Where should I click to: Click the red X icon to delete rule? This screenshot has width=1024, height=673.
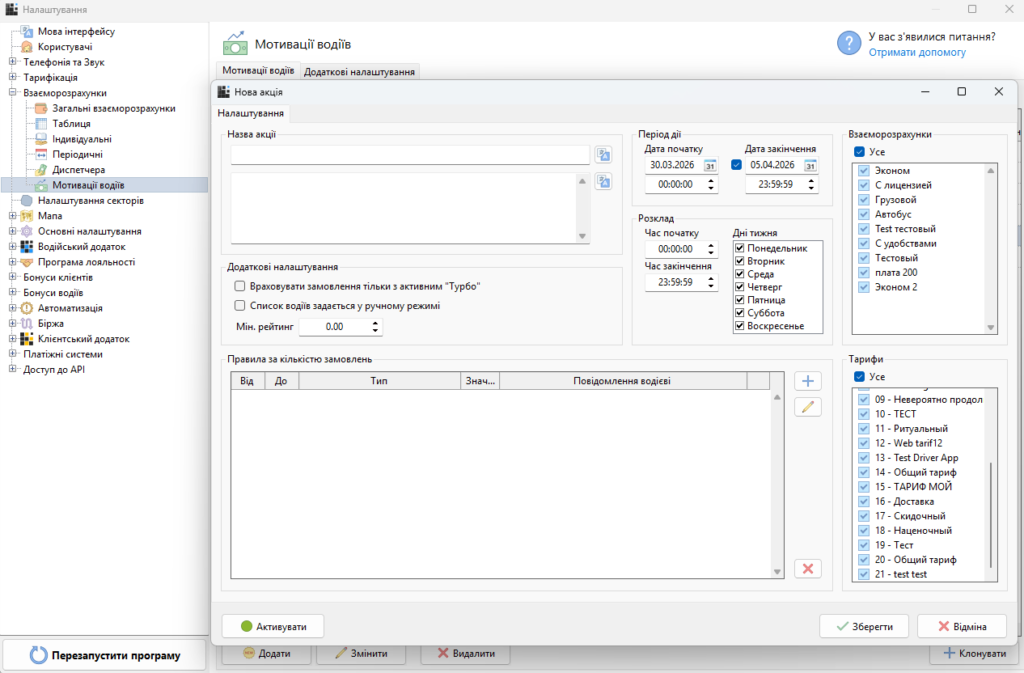coord(807,568)
